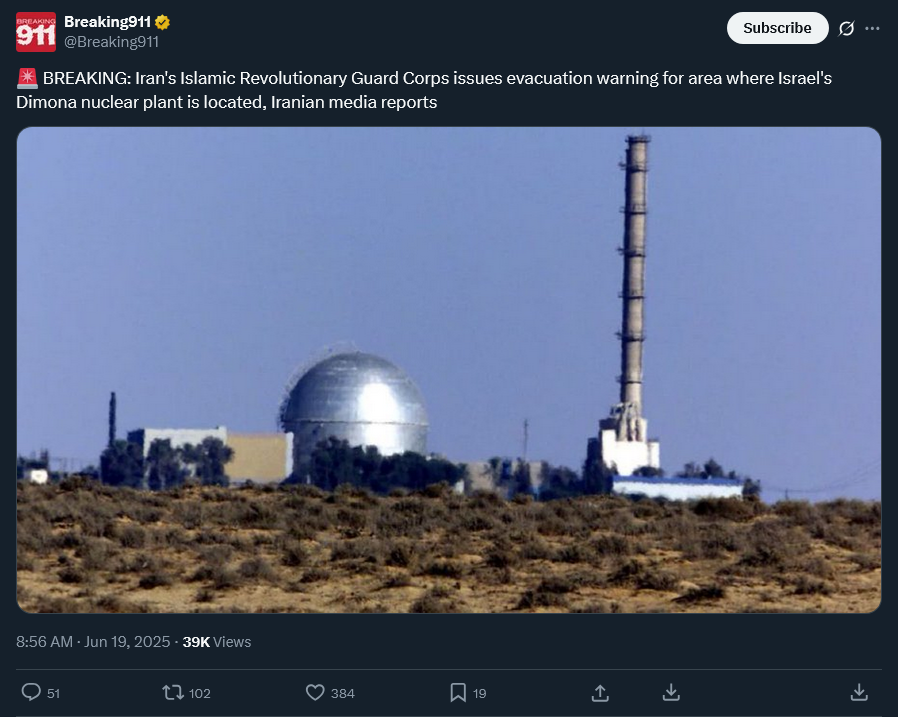The image size is (898, 717).
Task: Click the Breaking911 profile avatar
Action: click(36, 32)
